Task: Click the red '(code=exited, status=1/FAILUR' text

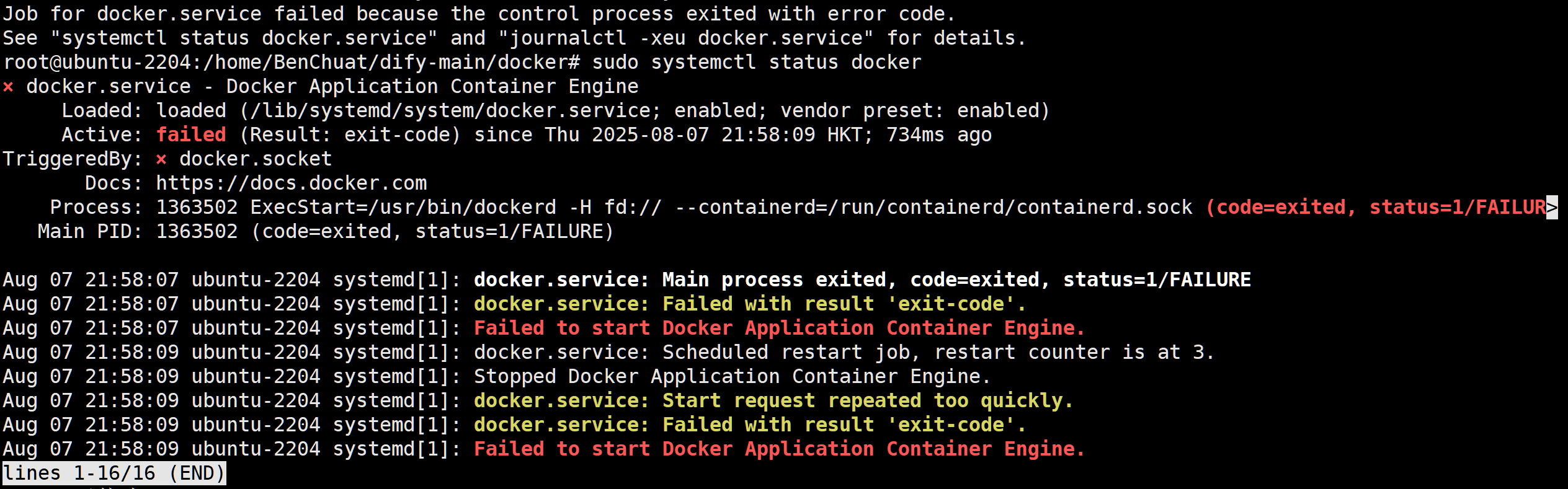Action: tap(1375, 208)
